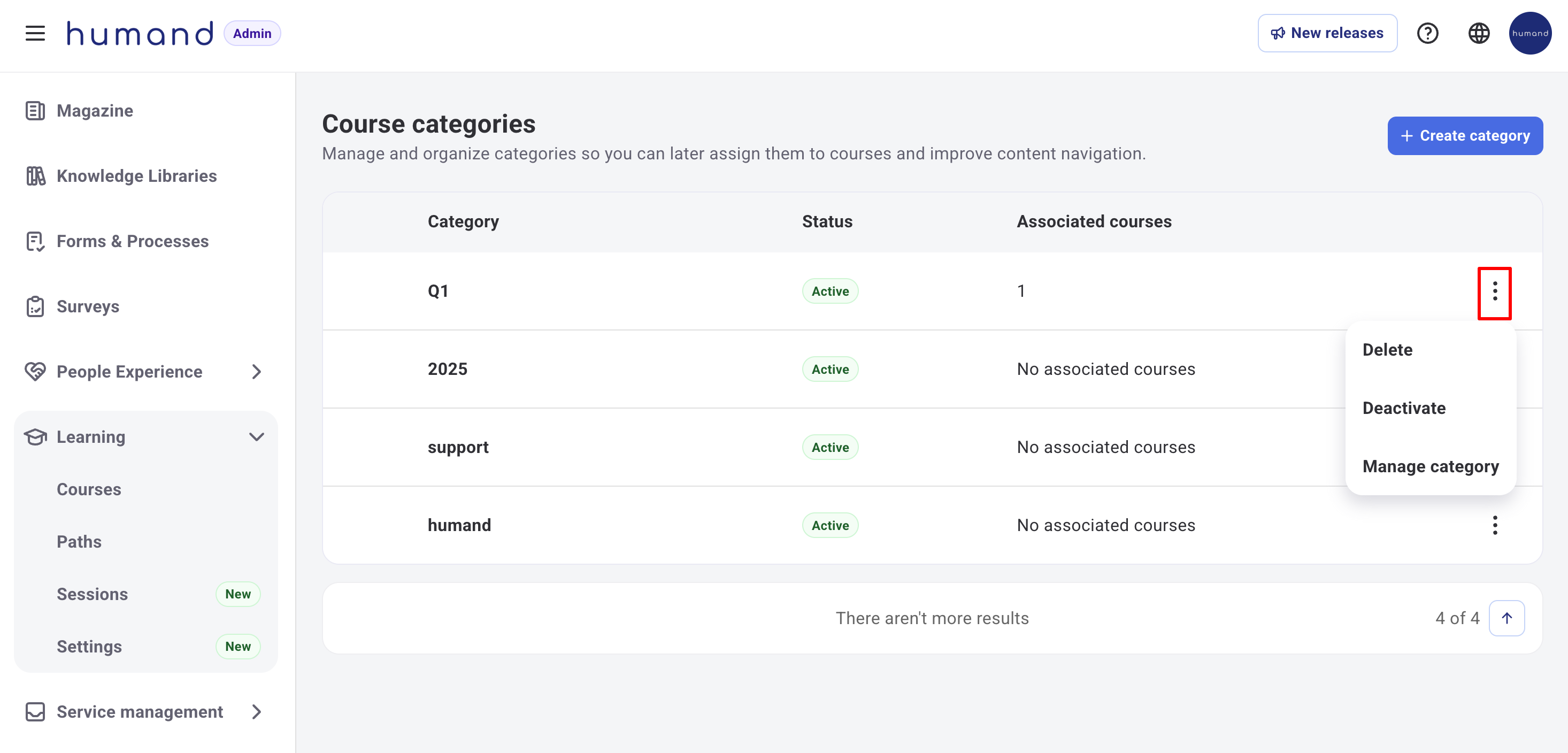Viewport: 1568px width, 753px height.
Task: Open the hamburger navigation menu
Action: click(x=35, y=33)
